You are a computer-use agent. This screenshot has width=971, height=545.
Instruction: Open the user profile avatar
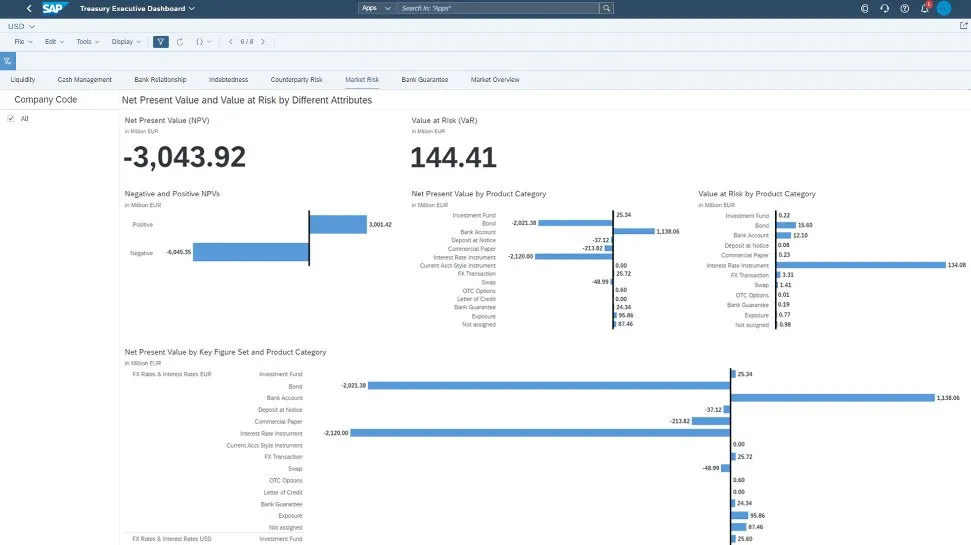tap(944, 8)
